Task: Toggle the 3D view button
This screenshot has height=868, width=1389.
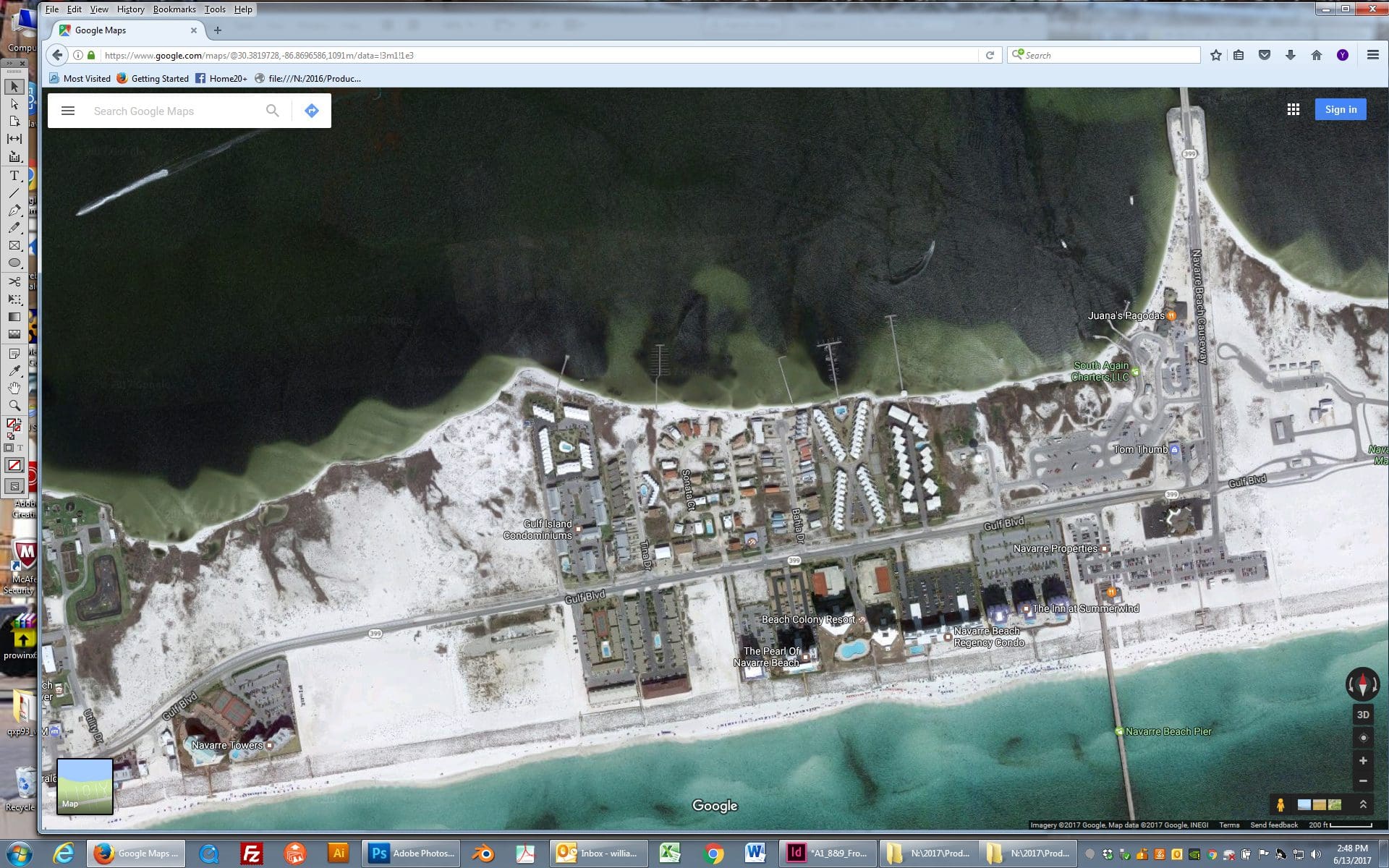Action: pyautogui.click(x=1363, y=715)
